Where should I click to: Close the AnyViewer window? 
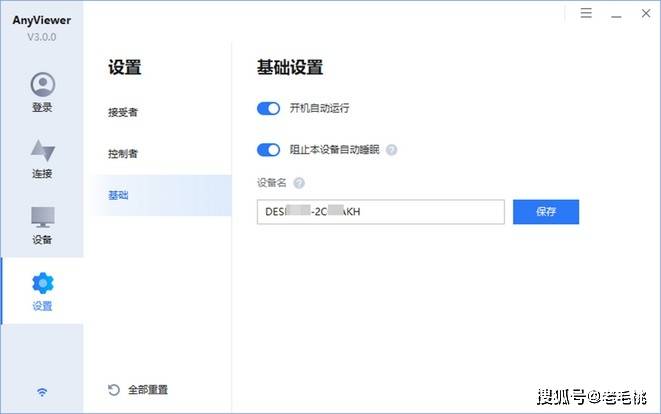646,13
